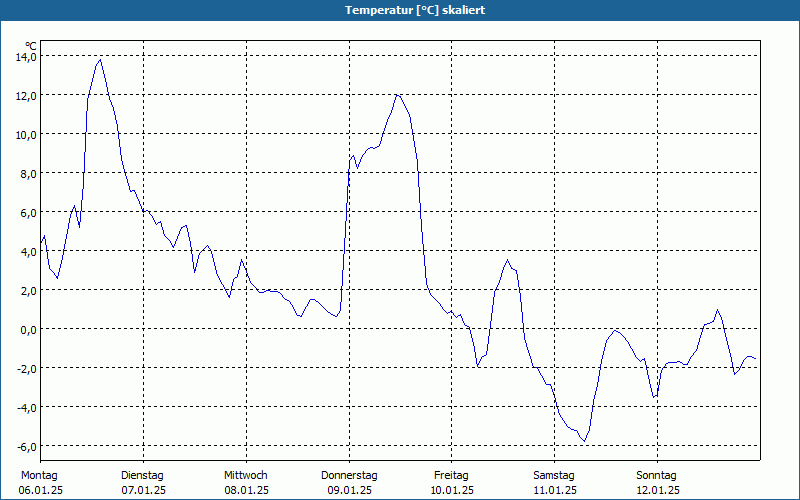Click the 8,0 y-axis label
The width and height of the screenshot is (800, 500).
point(29,174)
